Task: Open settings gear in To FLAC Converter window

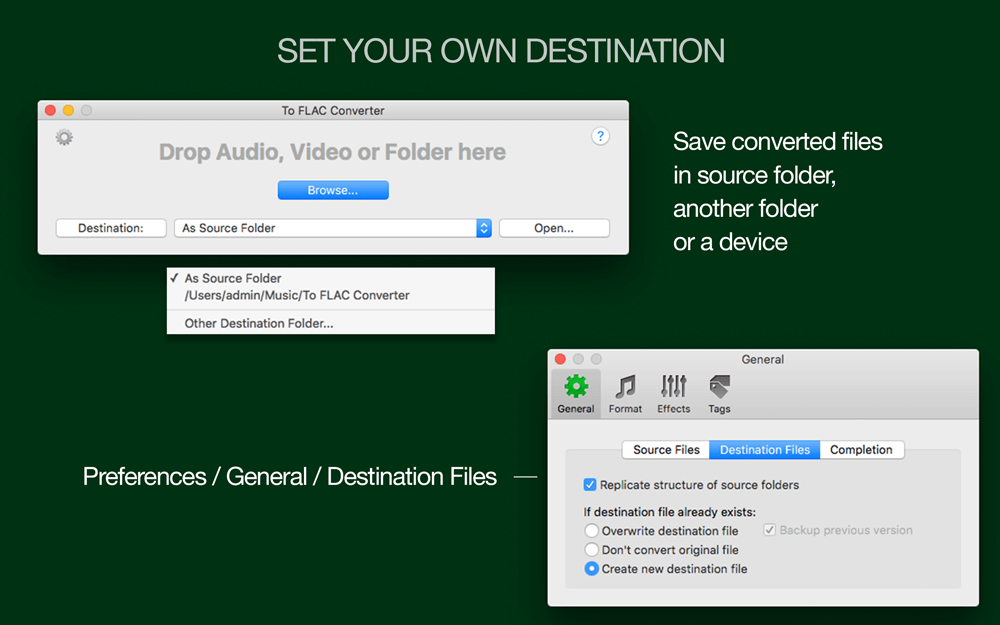Action: pyautogui.click(x=64, y=136)
